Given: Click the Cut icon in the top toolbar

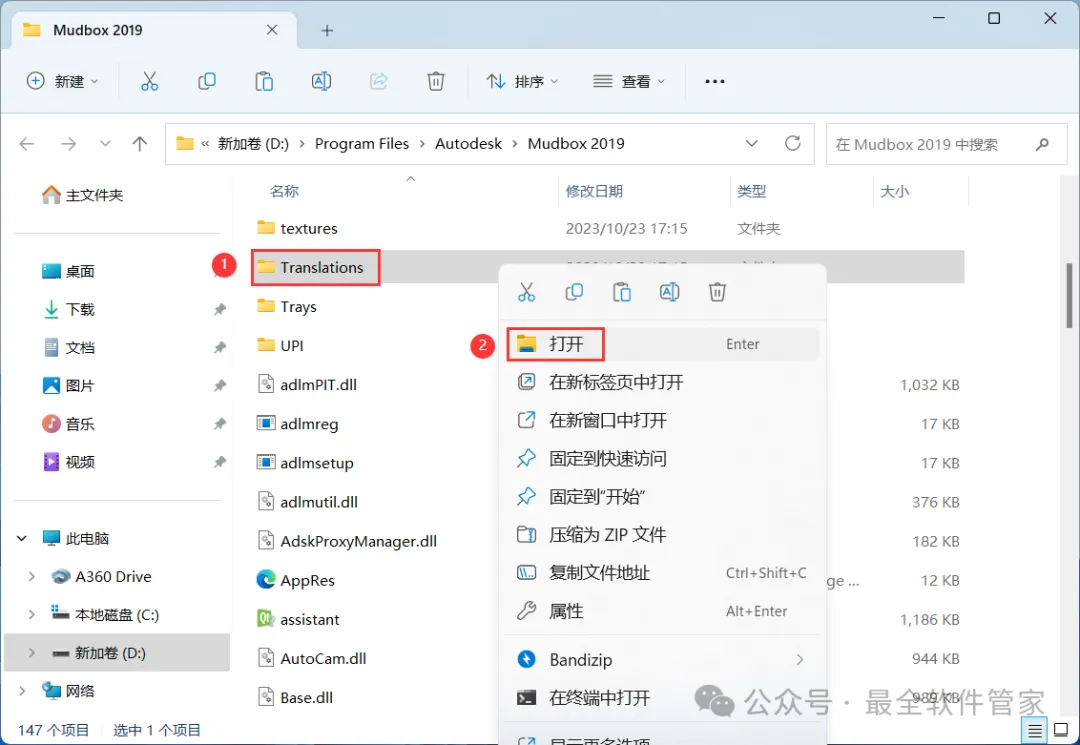Looking at the screenshot, I should coord(149,81).
